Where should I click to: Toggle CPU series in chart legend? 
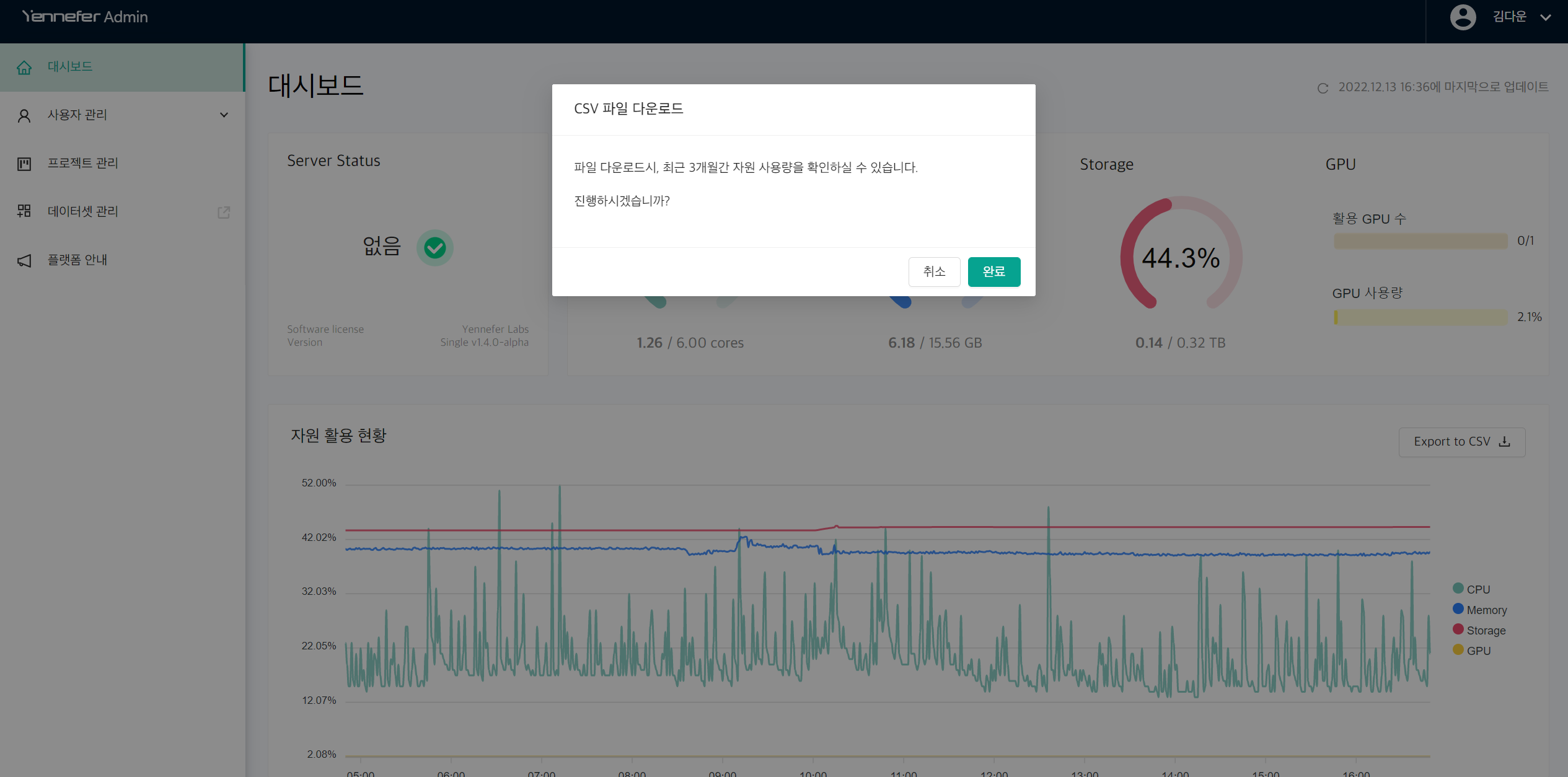tap(1471, 589)
